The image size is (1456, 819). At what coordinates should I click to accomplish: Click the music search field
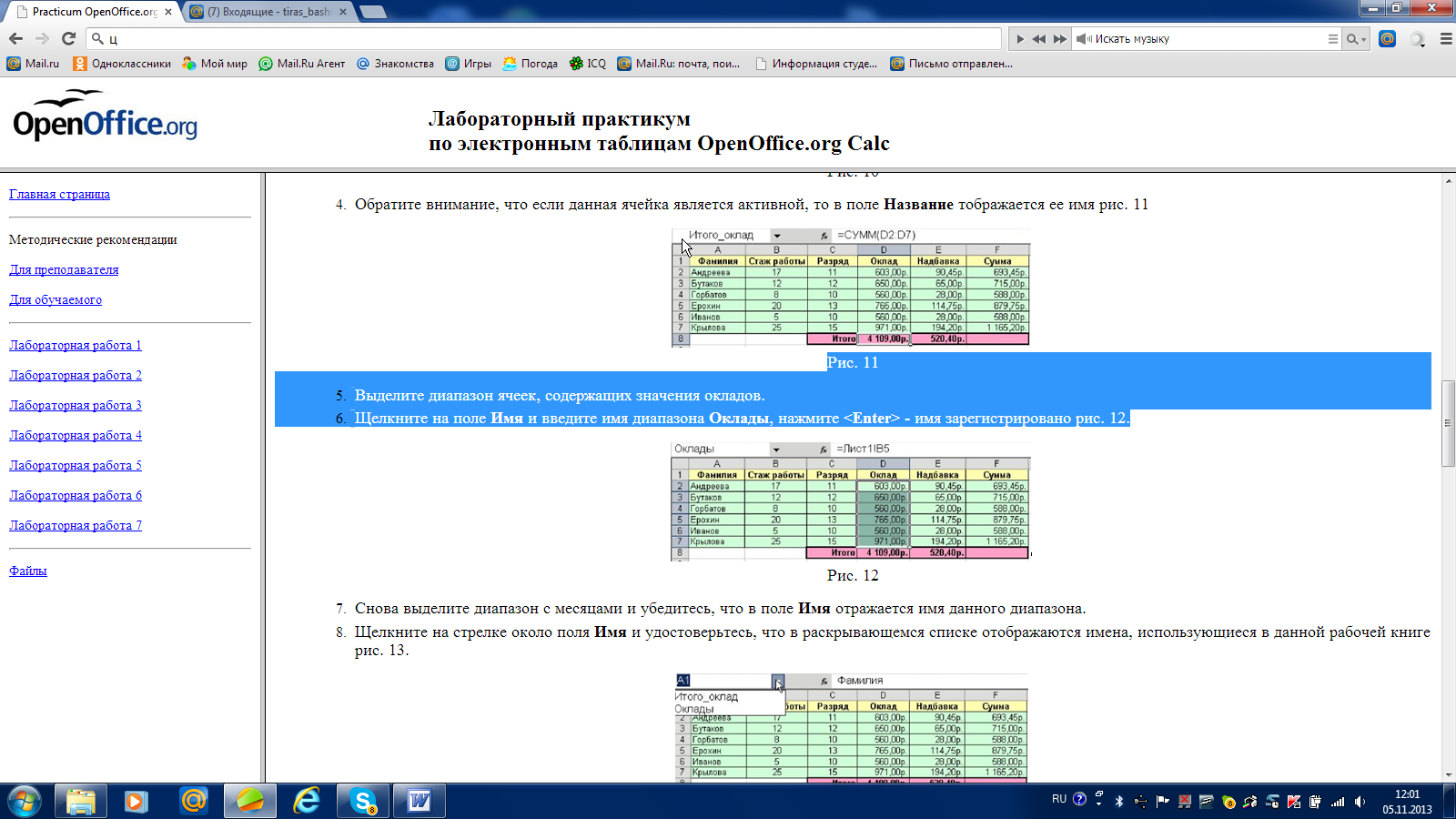click(x=1207, y=39)
